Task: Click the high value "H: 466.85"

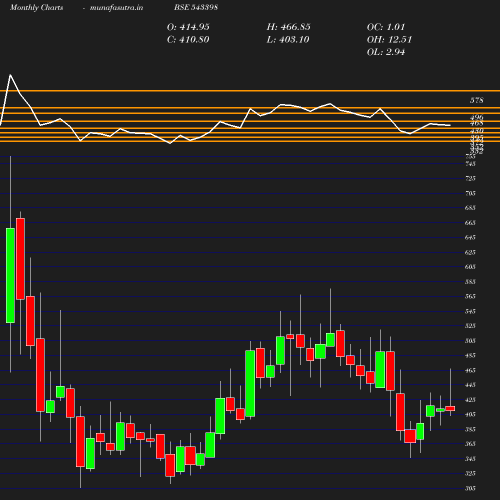Action: point(289,27)
